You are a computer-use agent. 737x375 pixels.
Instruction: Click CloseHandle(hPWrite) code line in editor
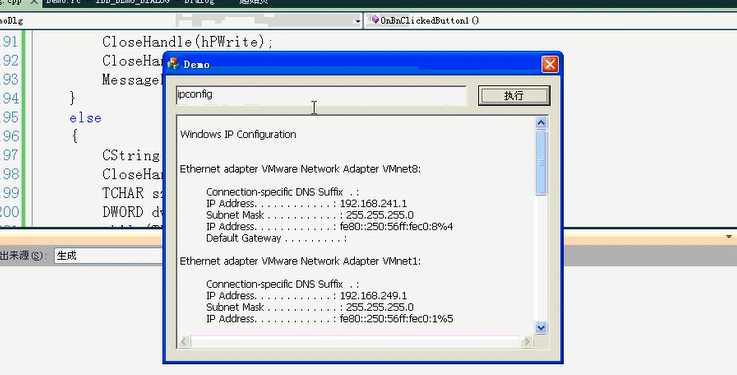pos(188,42)
